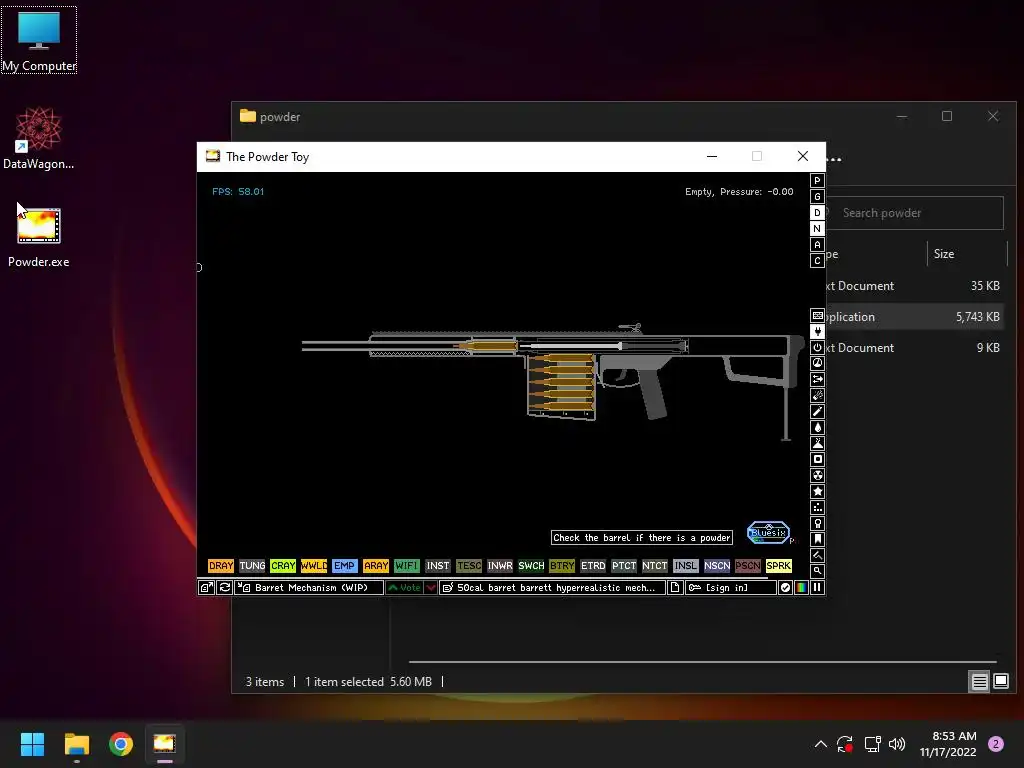
Task: Click the element search magnifier icon
Action: point(817,571)
